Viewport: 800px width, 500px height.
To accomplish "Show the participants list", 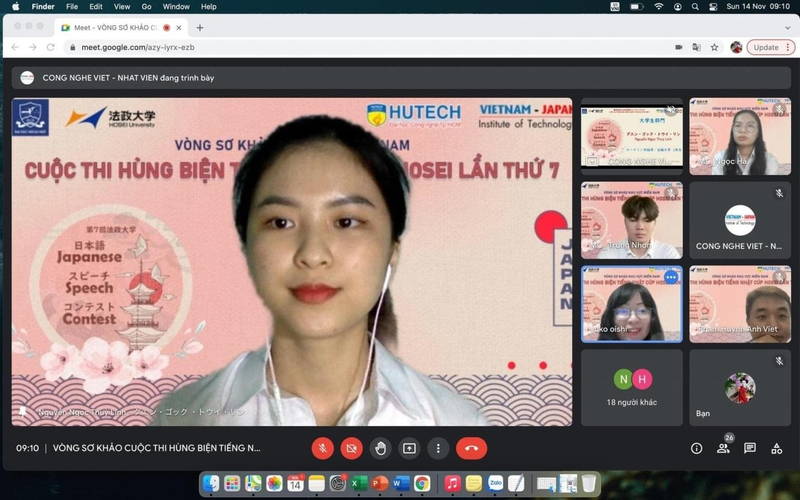I will 723,448.
